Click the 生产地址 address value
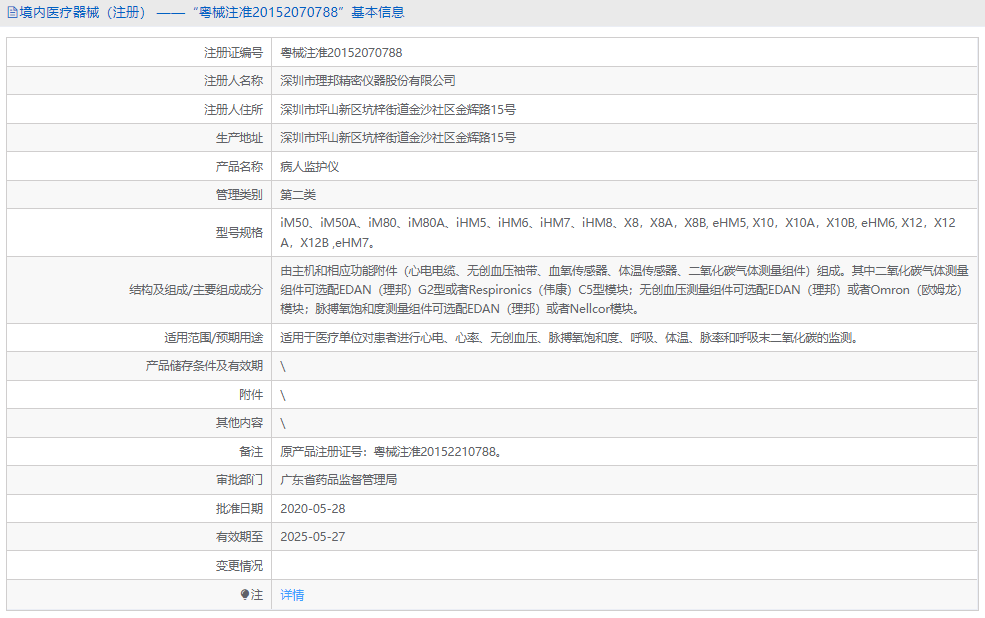 point(397,138)
